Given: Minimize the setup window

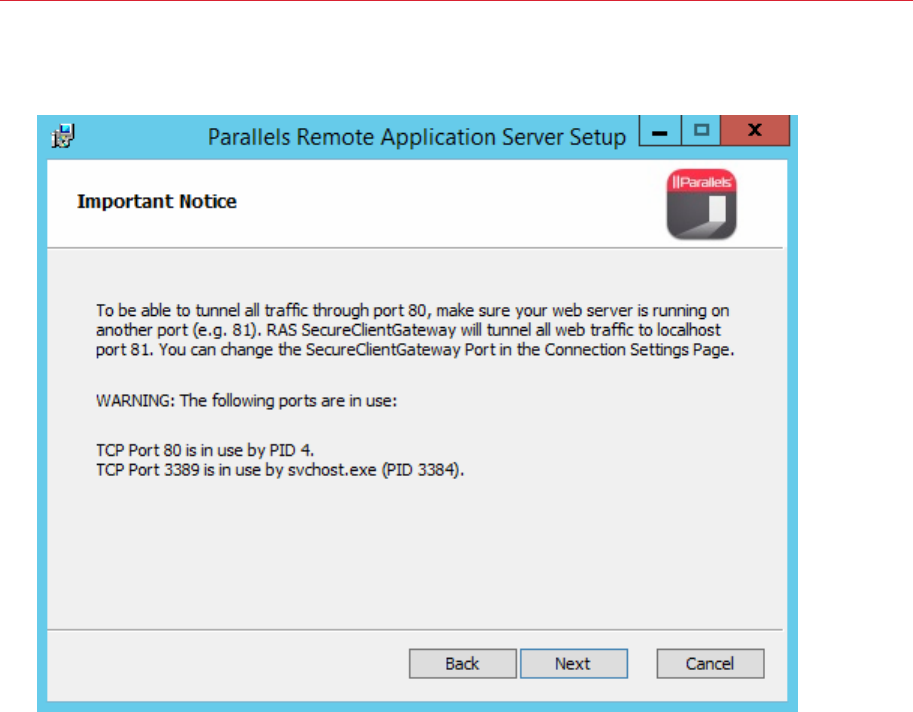Looking at the screenshot, I should 660,130.
